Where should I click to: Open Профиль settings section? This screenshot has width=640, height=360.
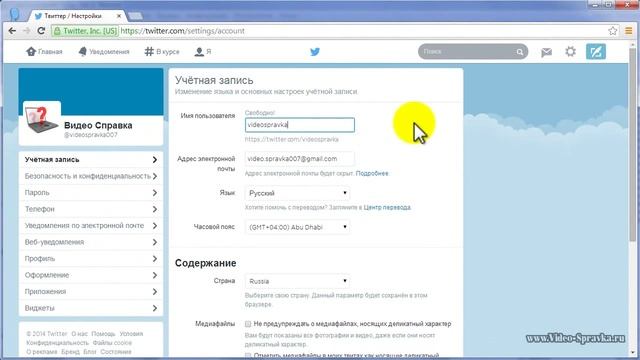click(91, 259)
